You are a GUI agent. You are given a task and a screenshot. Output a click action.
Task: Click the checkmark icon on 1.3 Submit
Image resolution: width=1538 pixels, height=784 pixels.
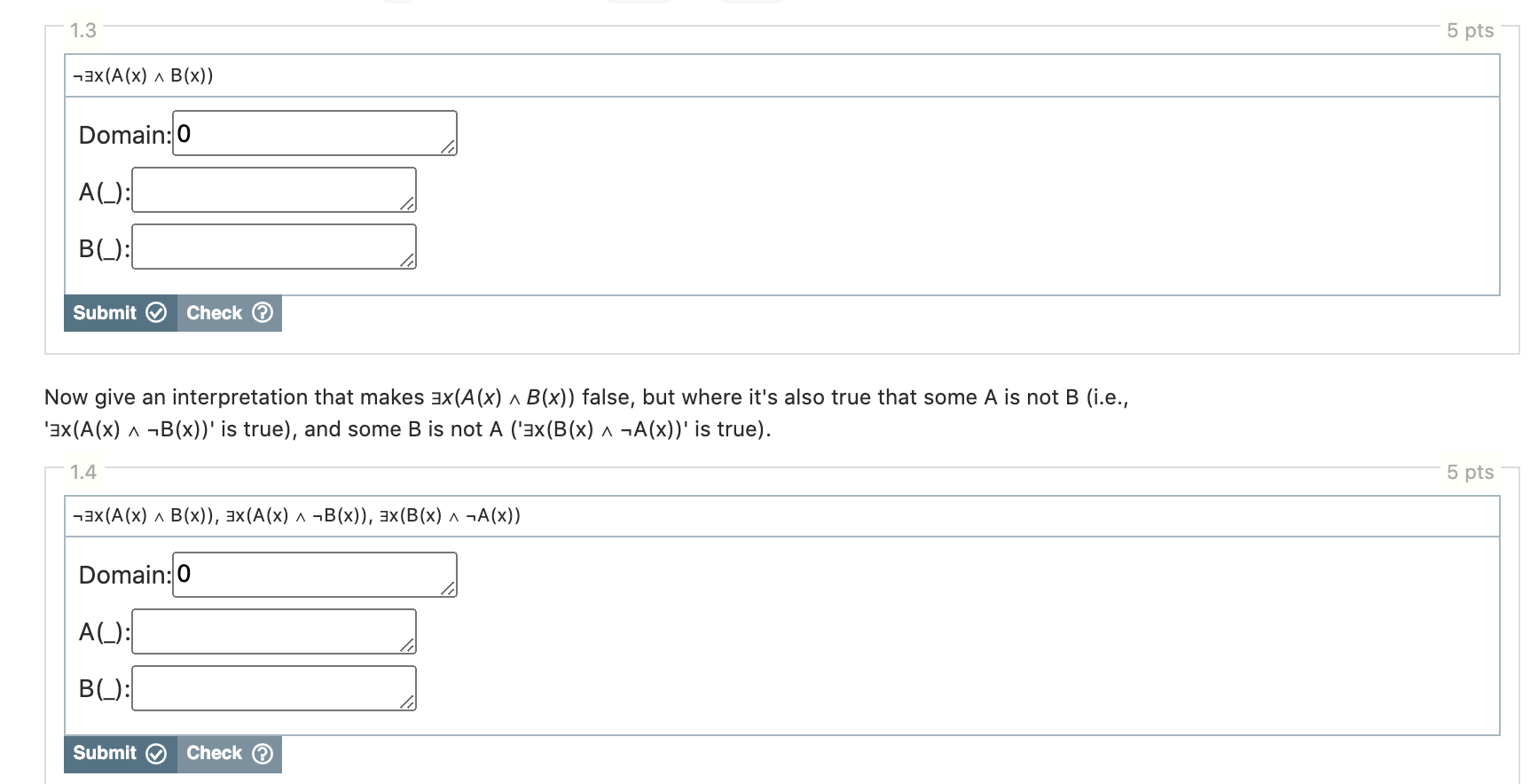(156, 313)
